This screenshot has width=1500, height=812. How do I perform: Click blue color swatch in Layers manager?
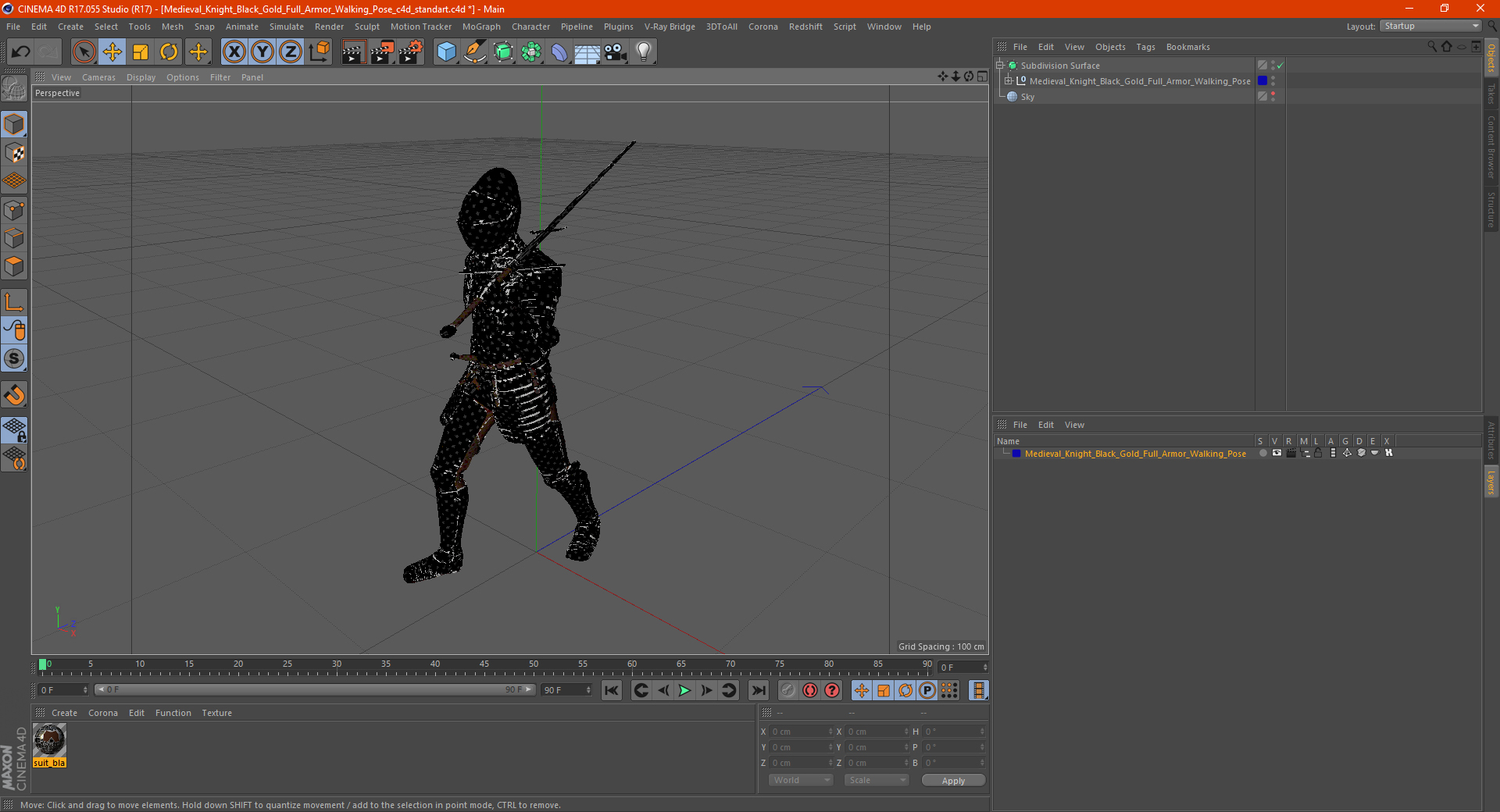click(x=1016, y=453)
